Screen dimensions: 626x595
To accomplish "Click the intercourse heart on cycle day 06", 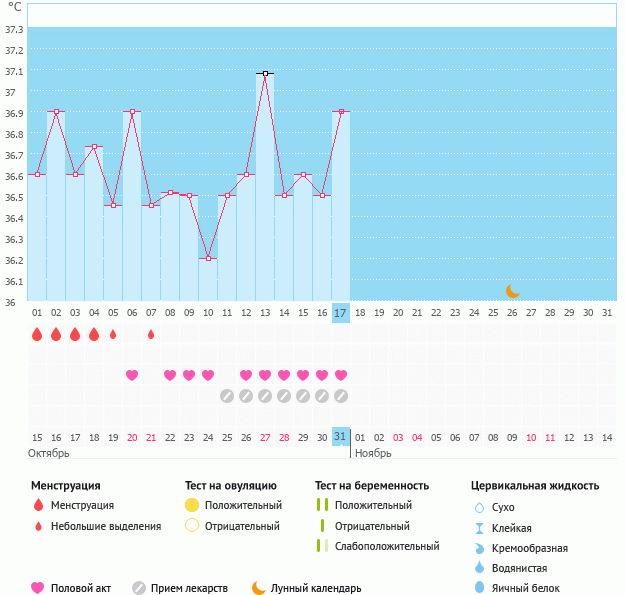I will click(x=132, y=375).
